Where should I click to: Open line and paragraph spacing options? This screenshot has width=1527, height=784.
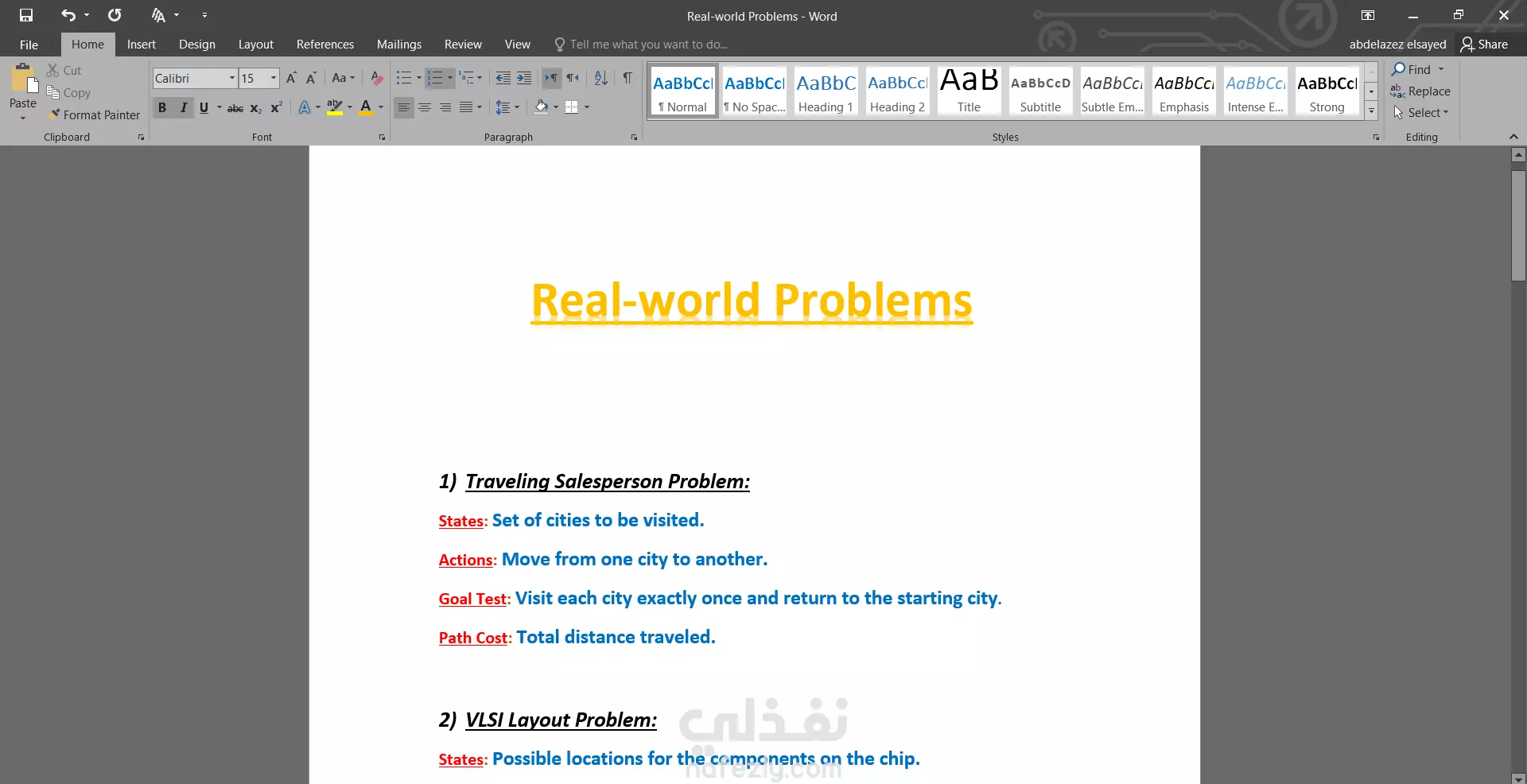click(507, 107)
